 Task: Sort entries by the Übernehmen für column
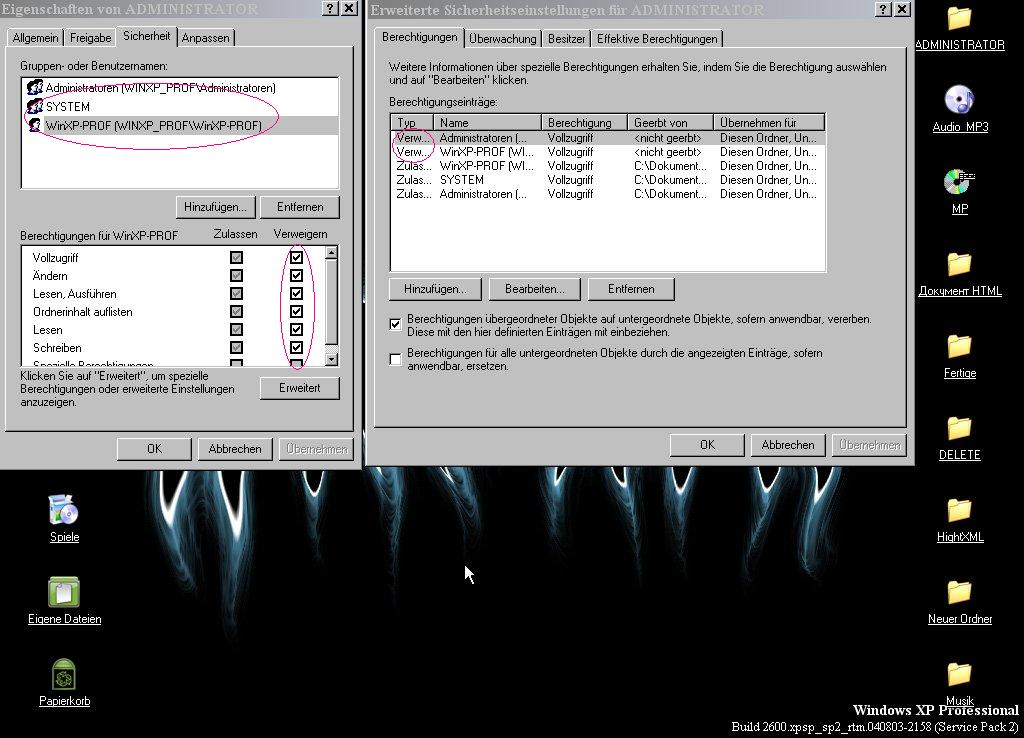coord(769,123)
